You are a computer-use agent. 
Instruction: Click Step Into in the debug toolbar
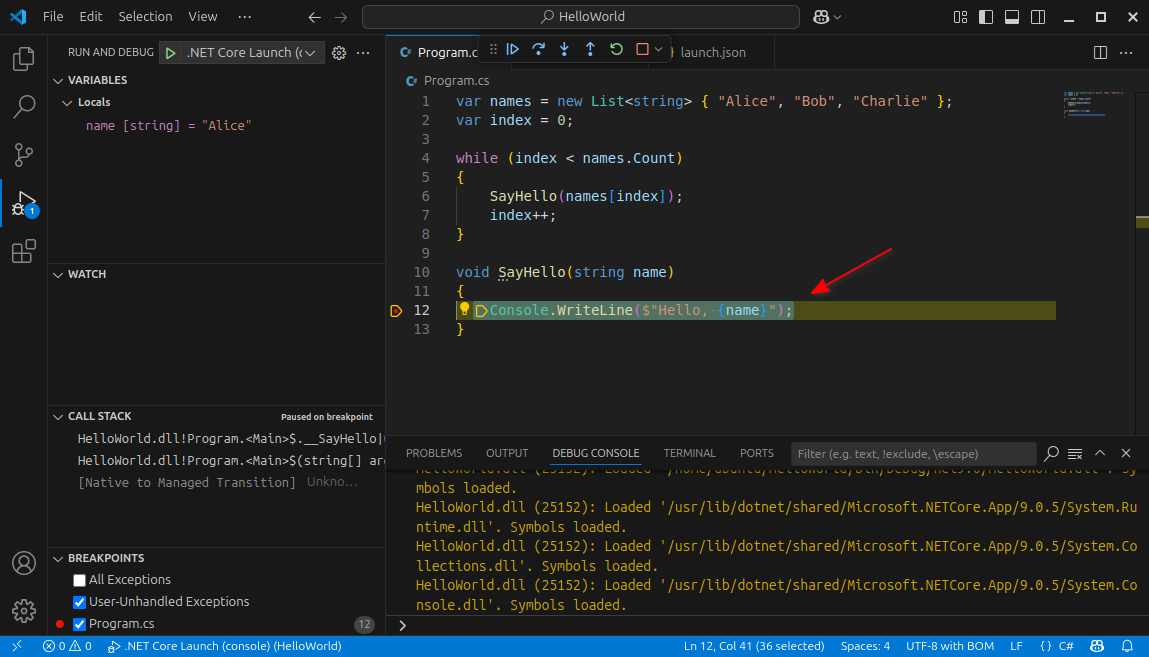[564, 49]
